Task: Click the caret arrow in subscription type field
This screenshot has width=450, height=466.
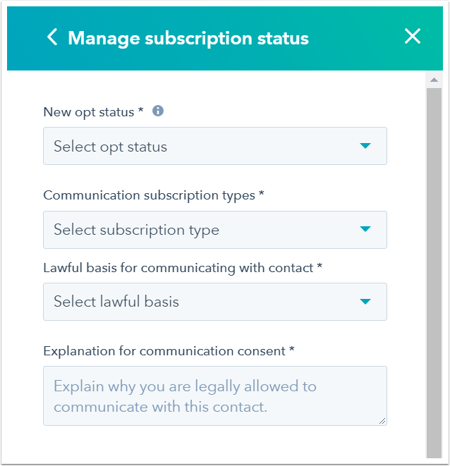Action: point(365,229)
